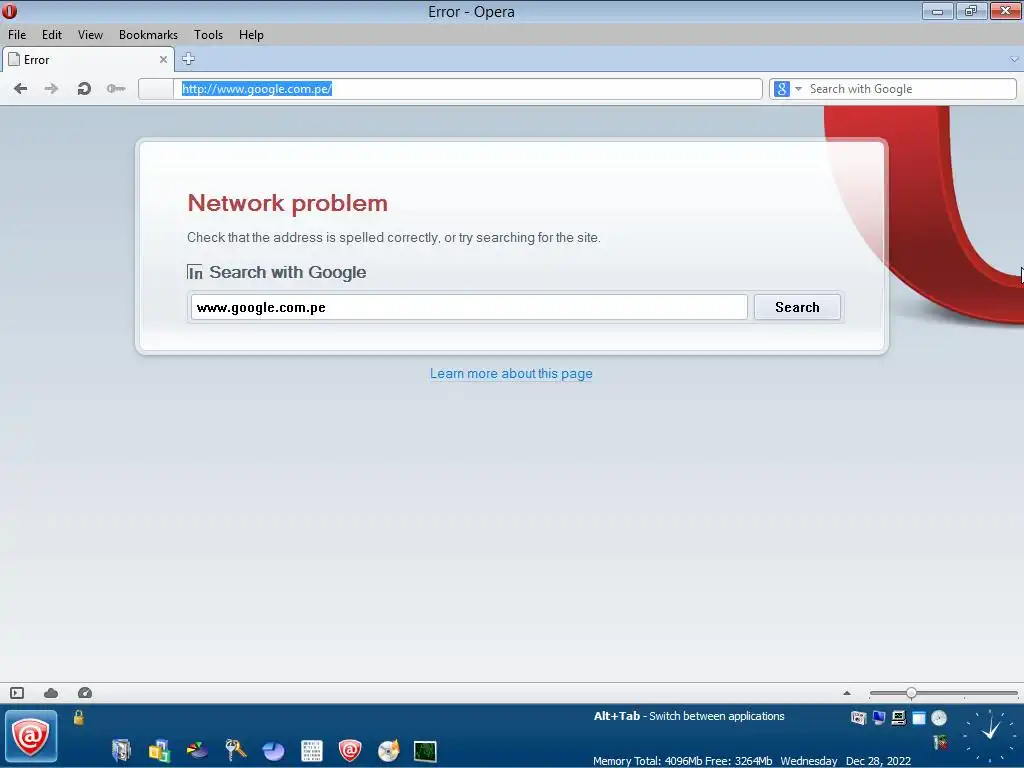Viewport: 1024px width, 768px height.
Task: Click the Google search engine icon
Action: tap(782, 89)
